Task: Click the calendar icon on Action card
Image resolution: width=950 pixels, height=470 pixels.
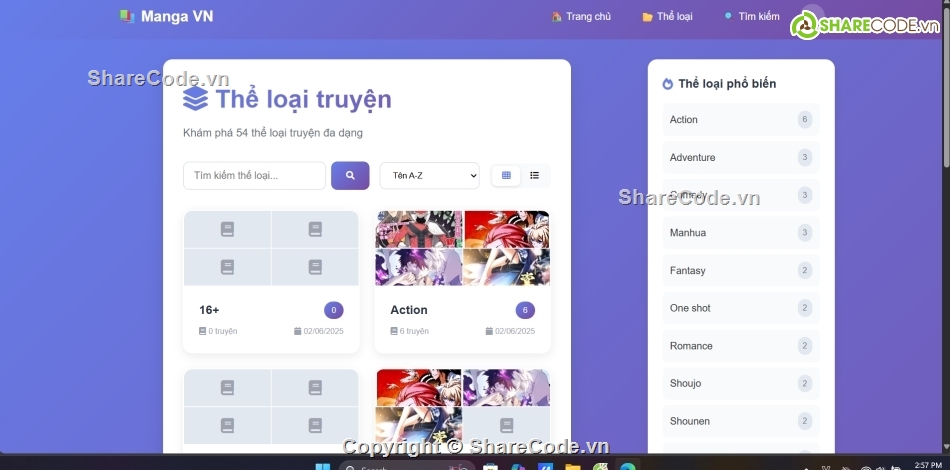Action: click(489, 331)
